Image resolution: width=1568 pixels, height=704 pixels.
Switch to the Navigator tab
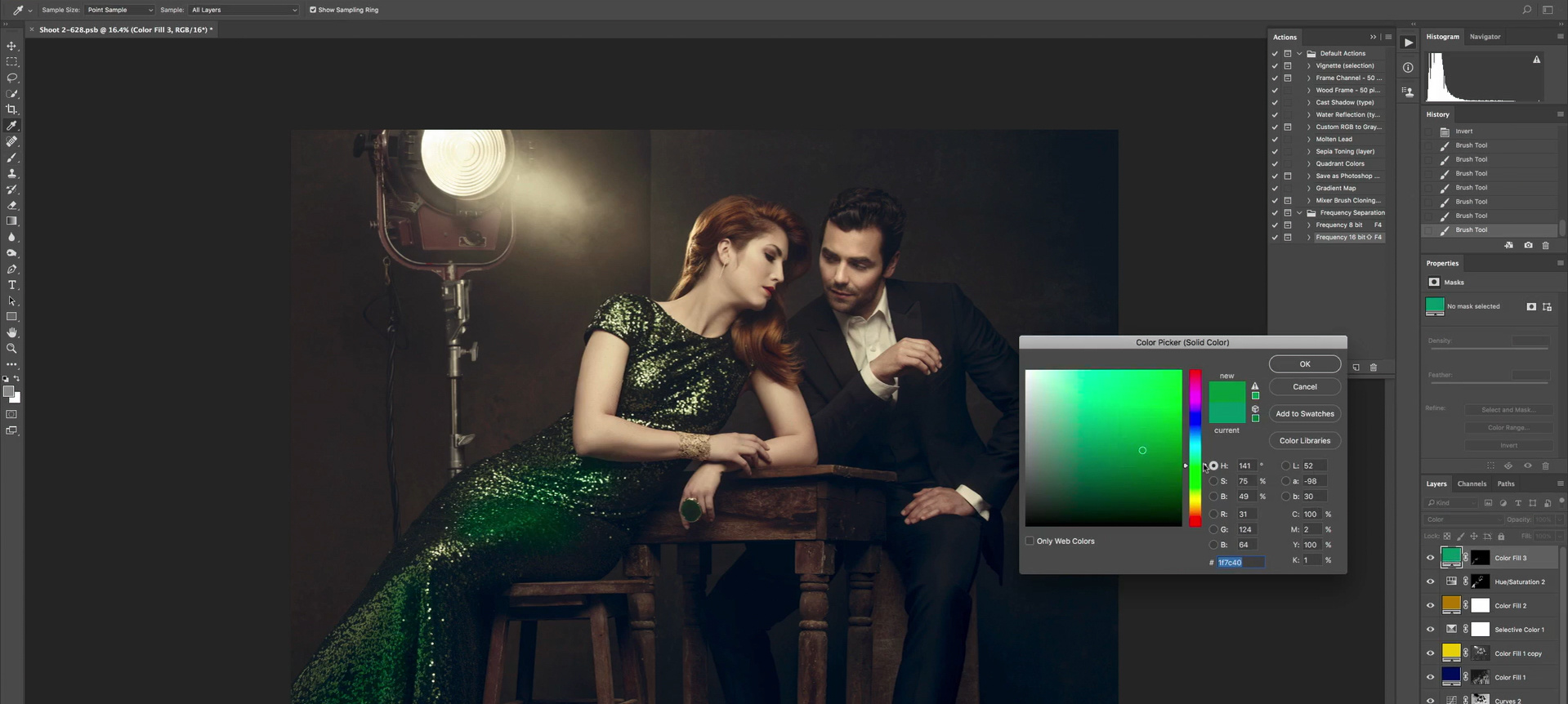1485,37
